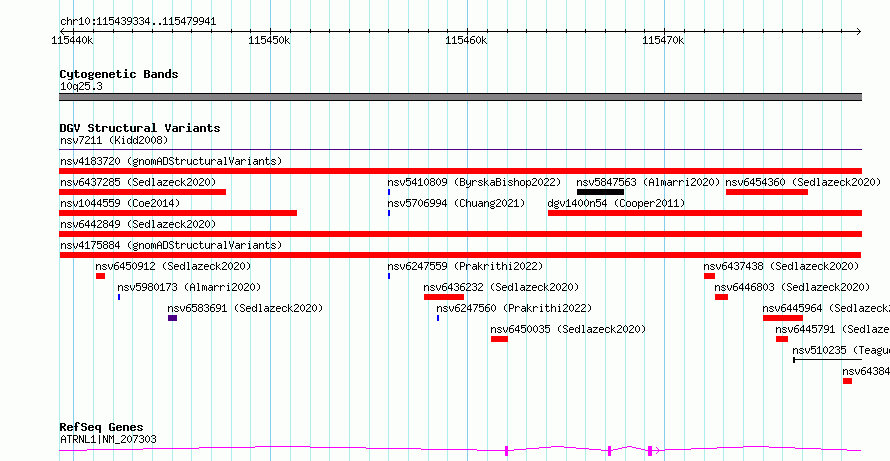Screen dimensions: 890x461
Task: Click the gray 10q25.3 cytogenetic band bar
Action: click(x=460, y=97)
